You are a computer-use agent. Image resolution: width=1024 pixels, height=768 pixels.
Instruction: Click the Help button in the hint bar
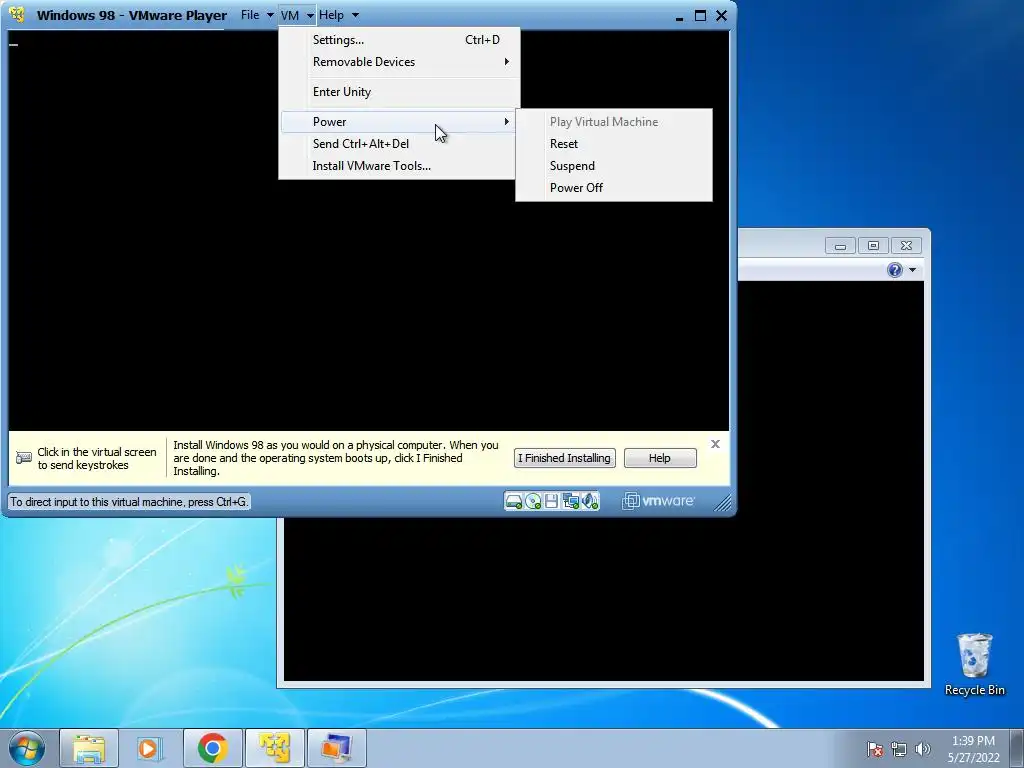click(660, 458)
